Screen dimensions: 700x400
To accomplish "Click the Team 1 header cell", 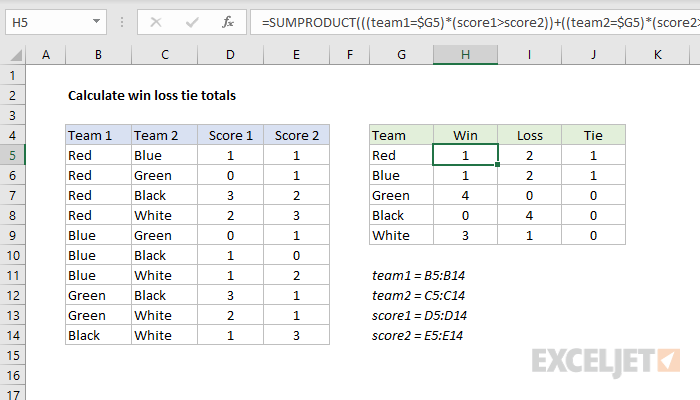I will click(97, 135).
